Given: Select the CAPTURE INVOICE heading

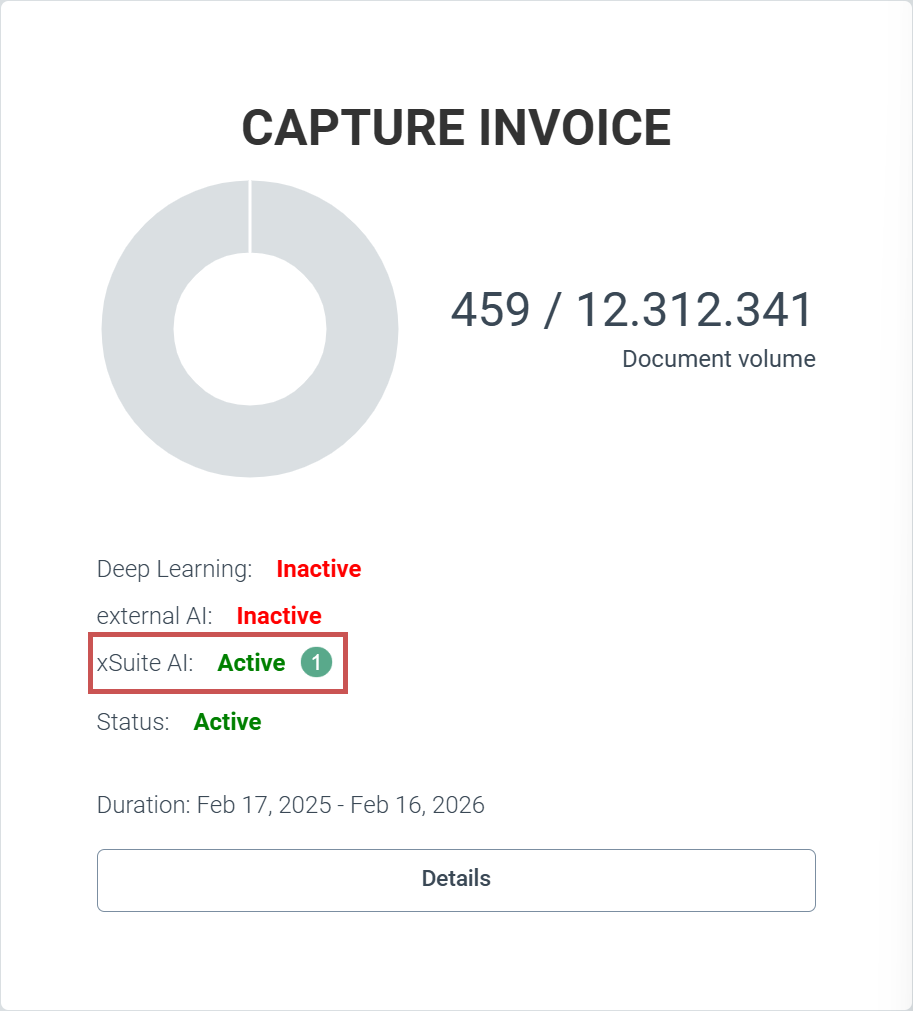Looking at the screenshot, I should pyautogui.click(x=456, y=128).
